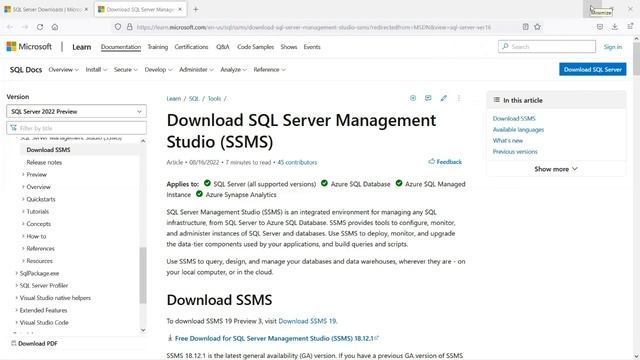
Task: Click the 45 contributors link
Action: coord(297,162)
